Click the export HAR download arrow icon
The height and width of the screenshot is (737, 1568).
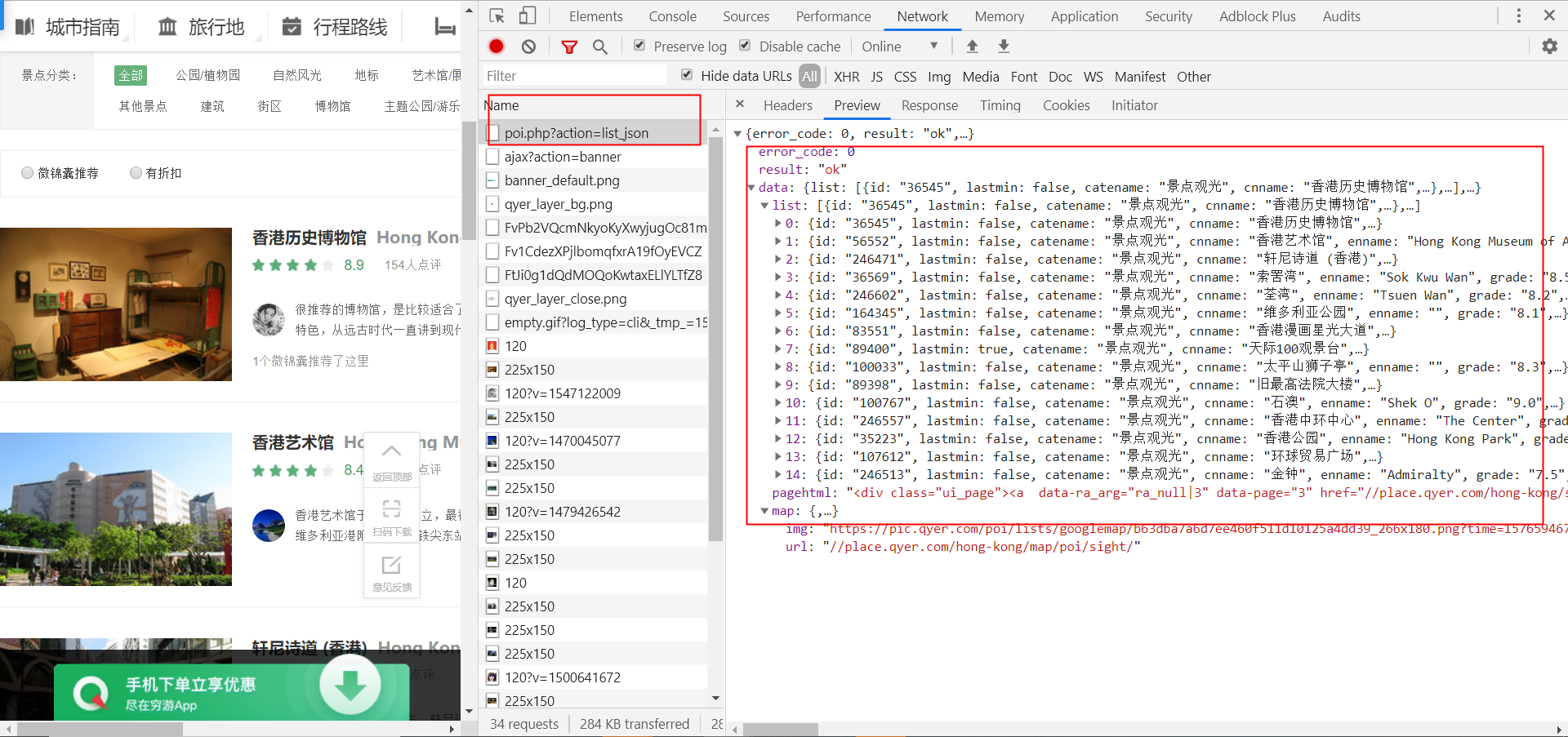[x=1004, y=47]
